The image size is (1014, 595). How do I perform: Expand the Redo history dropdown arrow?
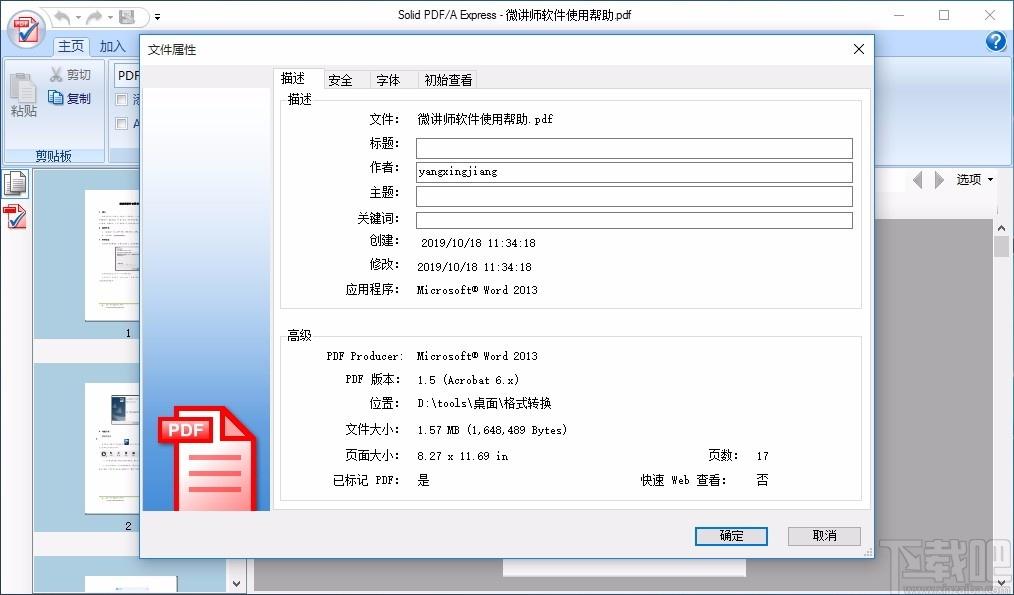click(x=111, y=17)
